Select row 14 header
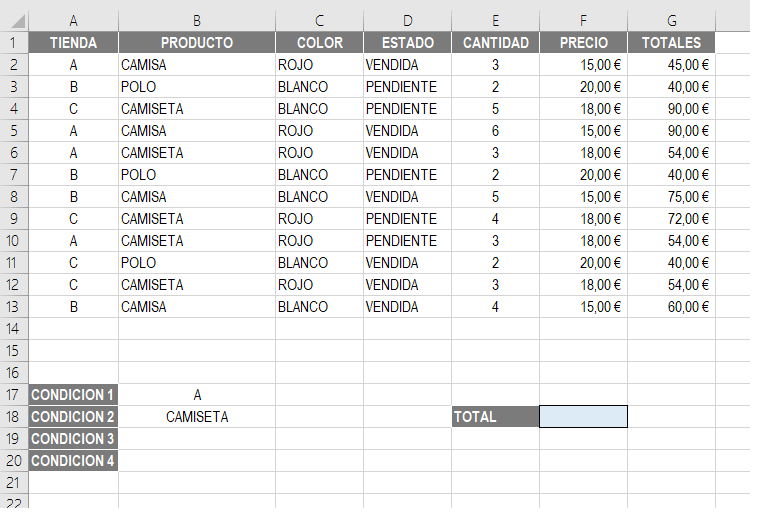The image size is (763, 513). click(x=14, y=329)
